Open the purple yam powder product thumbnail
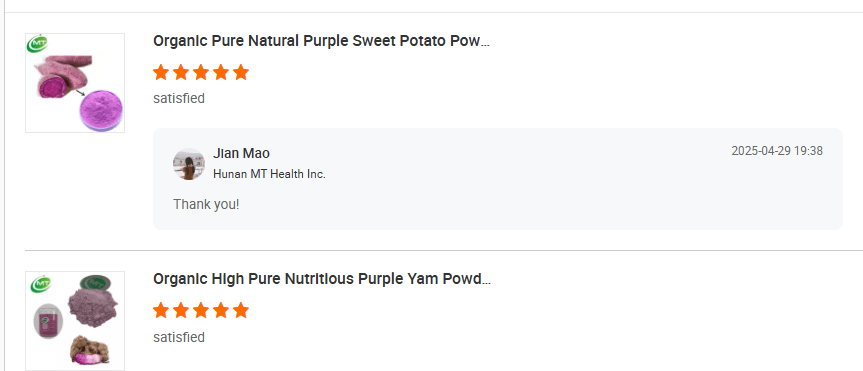863x371 pixels. [75, 320]
